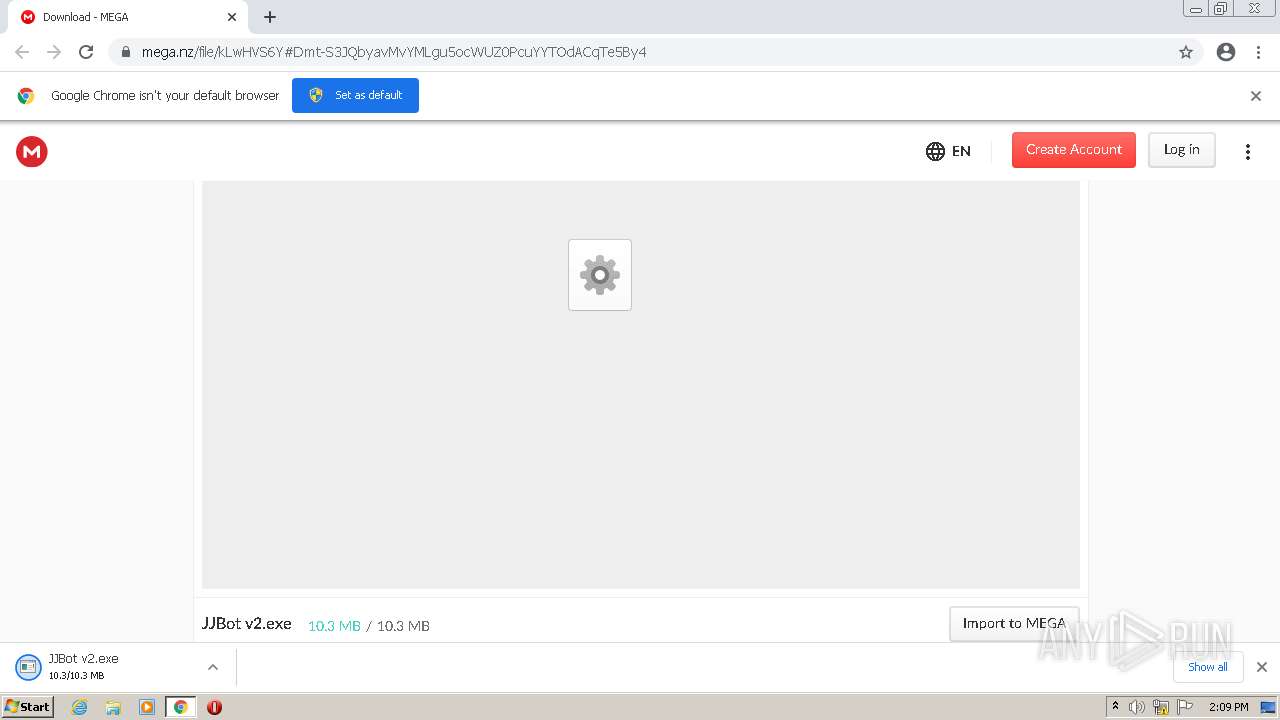Click the Chrome taskbar button

180,707
